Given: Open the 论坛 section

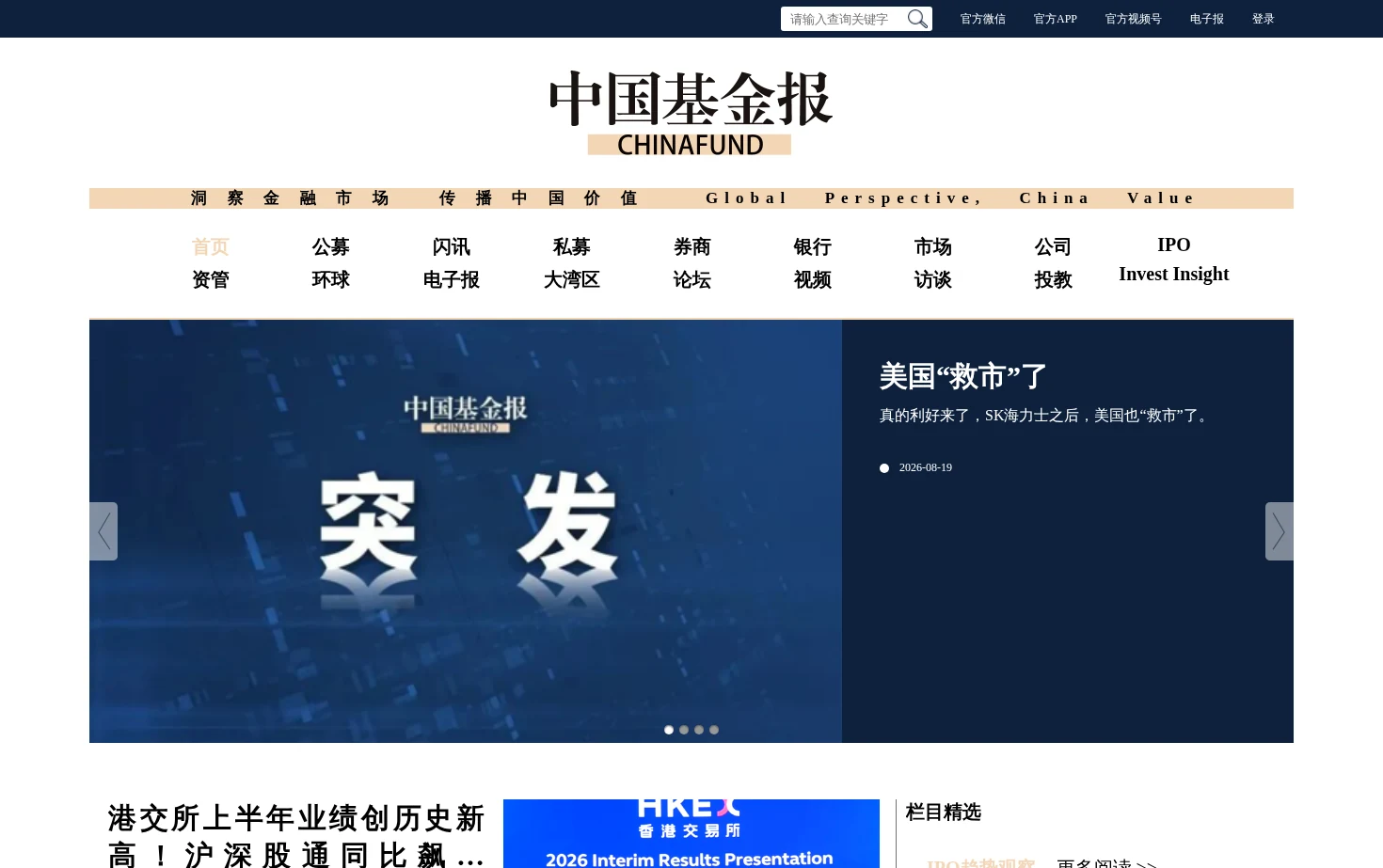Looking at the screenshot, I should [692, 279].
